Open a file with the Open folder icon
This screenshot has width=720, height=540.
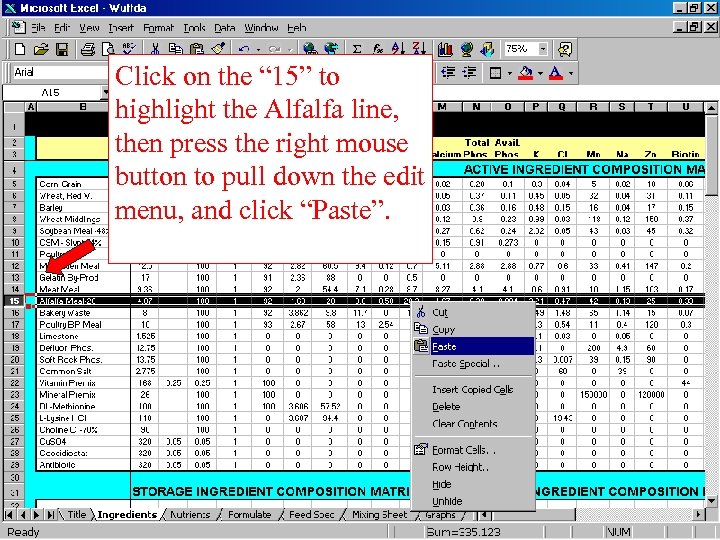coord(41,49)
